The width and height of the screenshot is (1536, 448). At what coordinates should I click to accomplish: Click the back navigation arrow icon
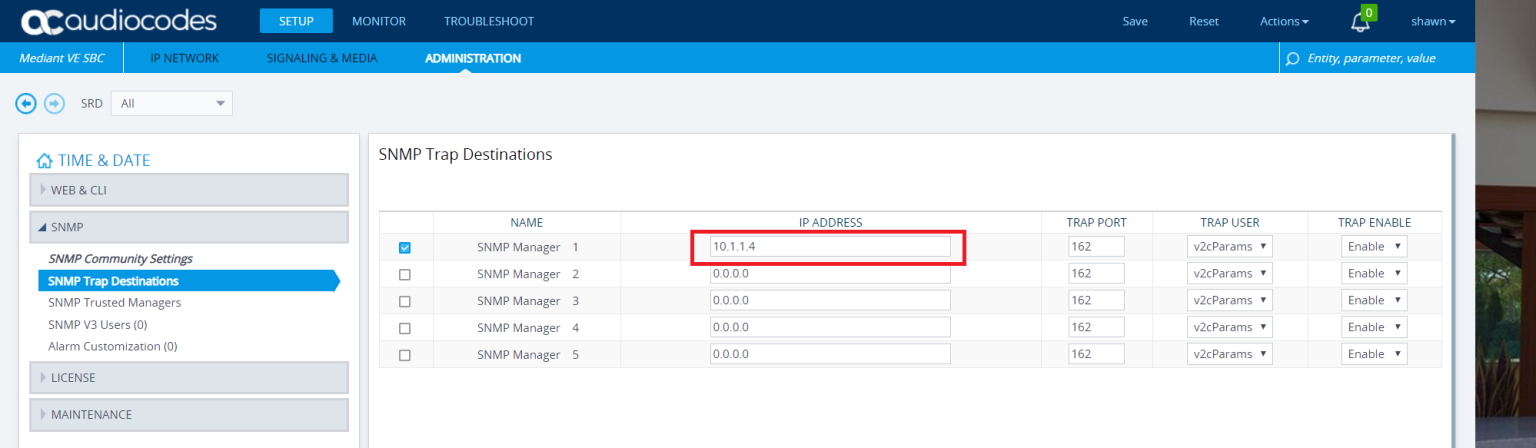tap(26, 103)
